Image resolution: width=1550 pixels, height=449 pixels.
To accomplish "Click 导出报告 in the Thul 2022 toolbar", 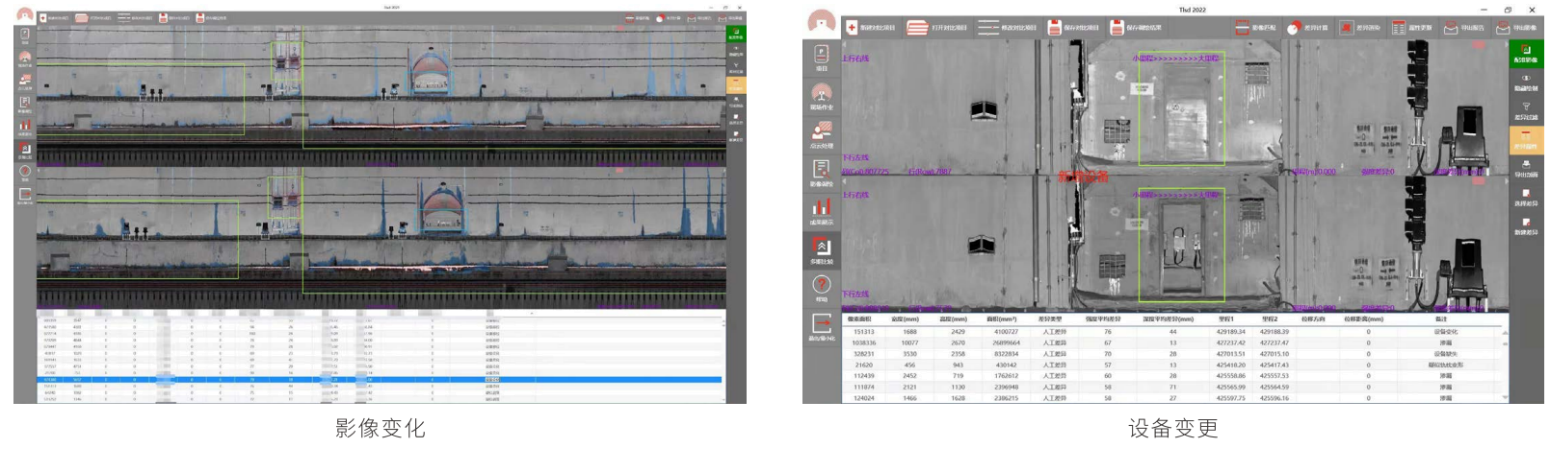I will tap(1465, 28).
